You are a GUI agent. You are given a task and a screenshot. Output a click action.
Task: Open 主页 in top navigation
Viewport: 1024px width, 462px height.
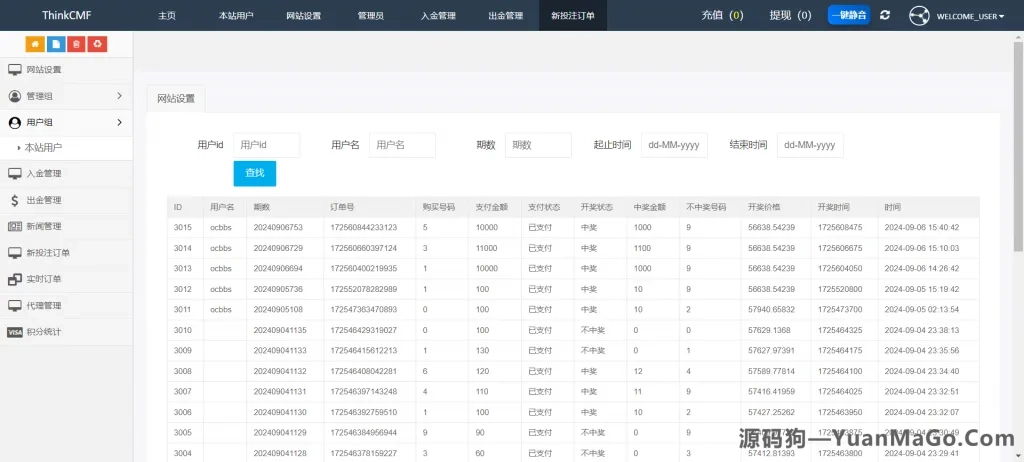coord(167,16)
